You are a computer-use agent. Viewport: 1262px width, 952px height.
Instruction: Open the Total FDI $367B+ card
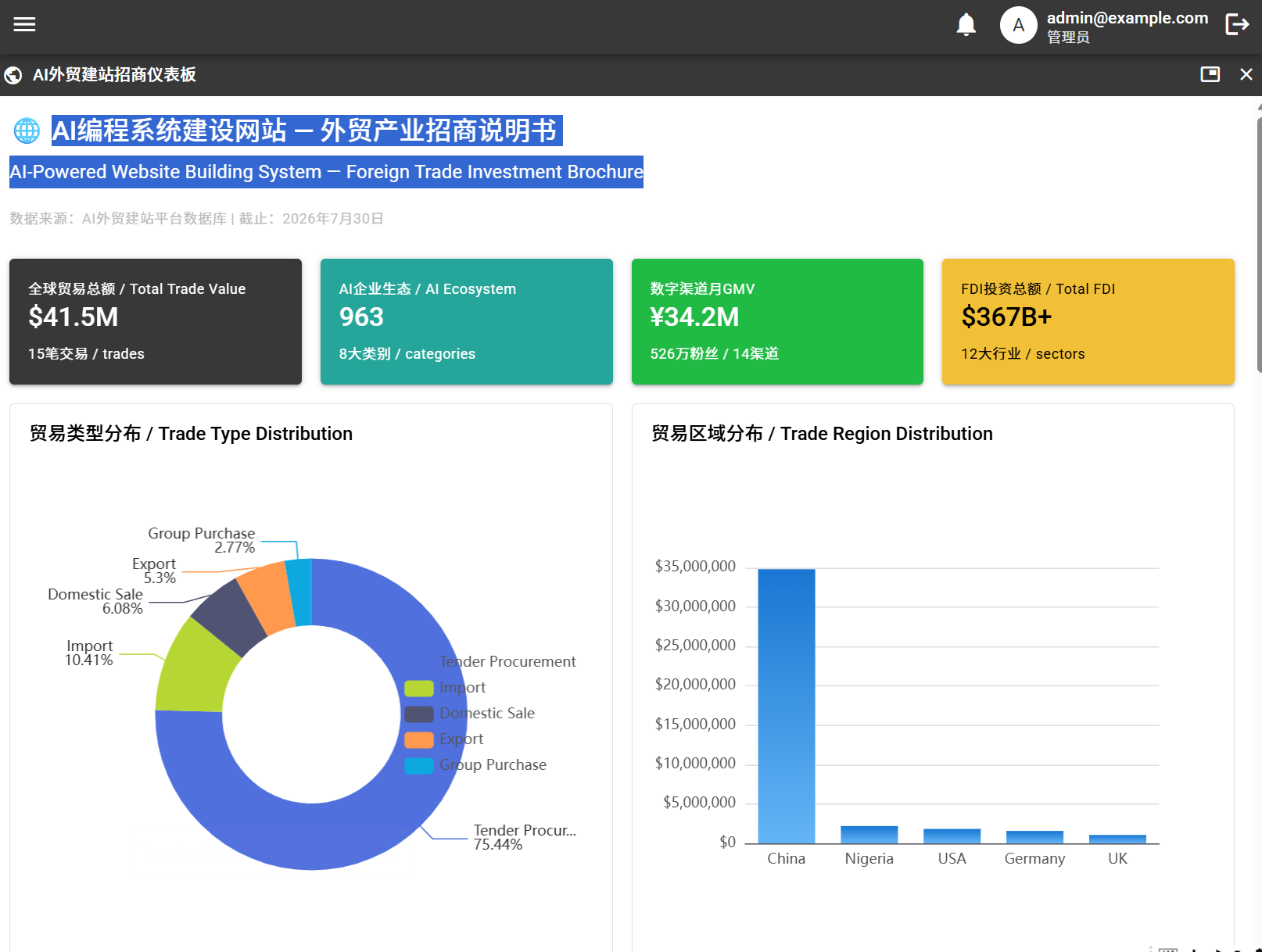1088,321
